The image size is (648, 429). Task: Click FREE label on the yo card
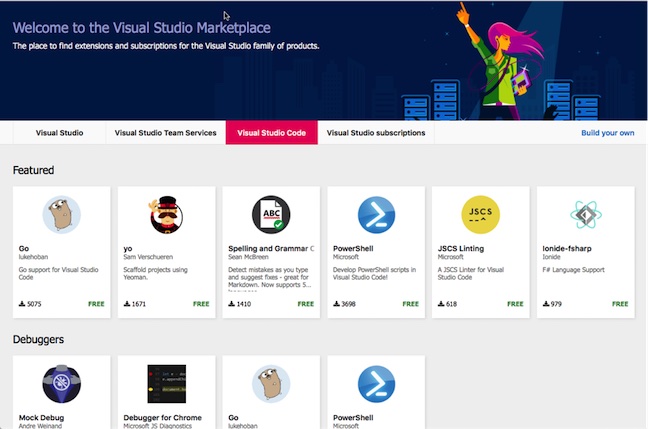pos(201,304)
